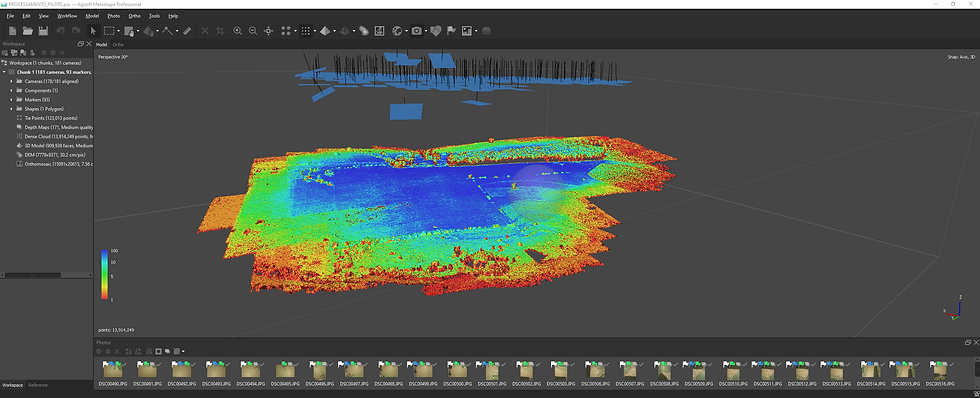
Task: Click the Point cloud view icon
Action: coord(286,31)
